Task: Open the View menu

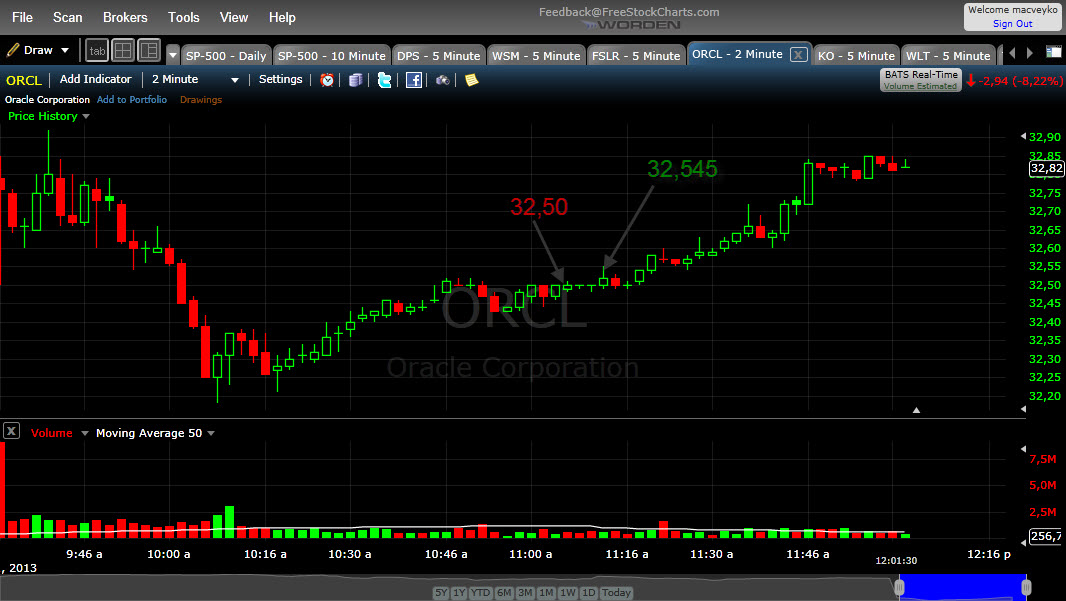Action: (x=234, y=17)
